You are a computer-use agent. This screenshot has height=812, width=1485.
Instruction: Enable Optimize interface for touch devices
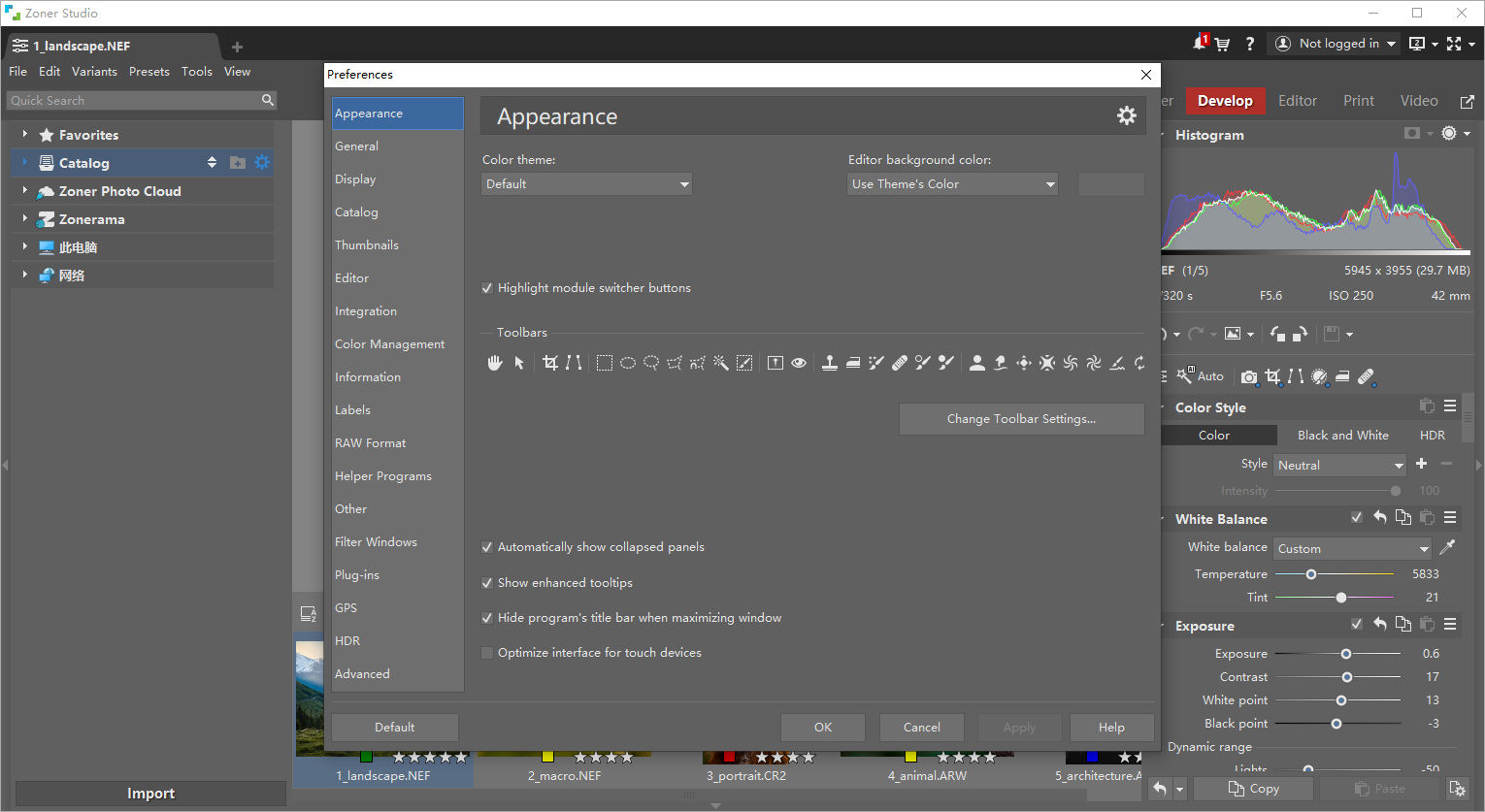tap(487, 653)
